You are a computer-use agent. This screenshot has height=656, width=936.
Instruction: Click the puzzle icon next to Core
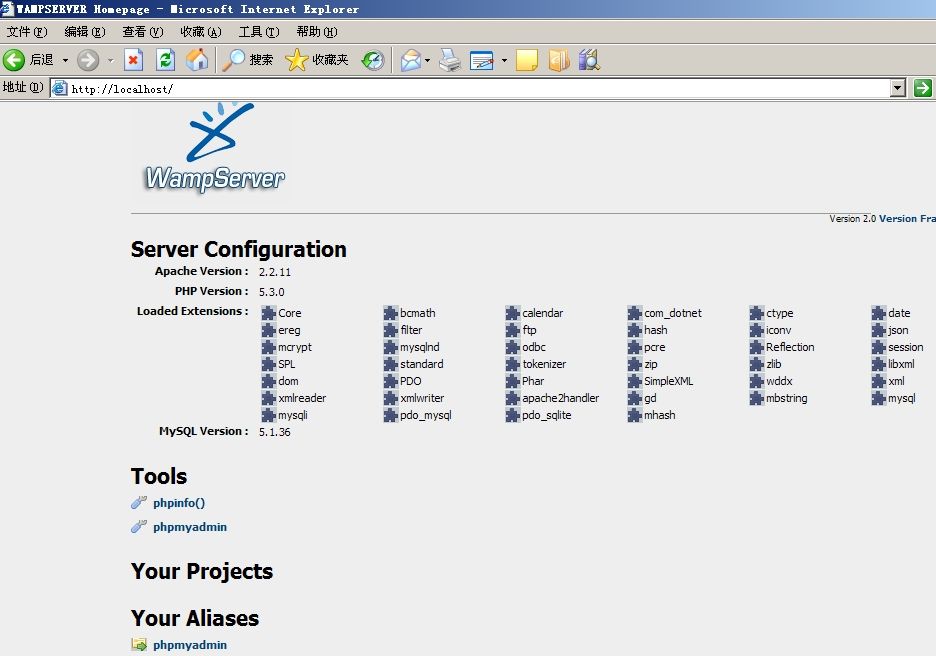pos(269,313)
